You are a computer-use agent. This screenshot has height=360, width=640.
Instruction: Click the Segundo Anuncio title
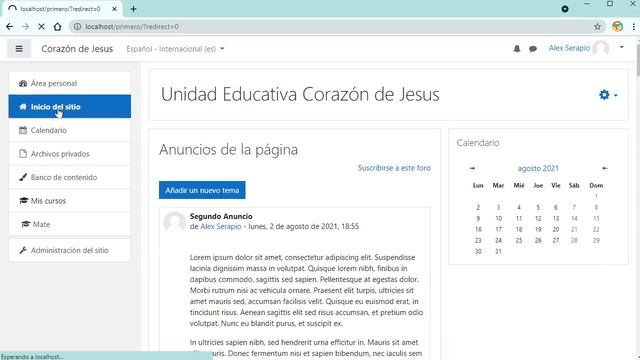coord(221,216)
